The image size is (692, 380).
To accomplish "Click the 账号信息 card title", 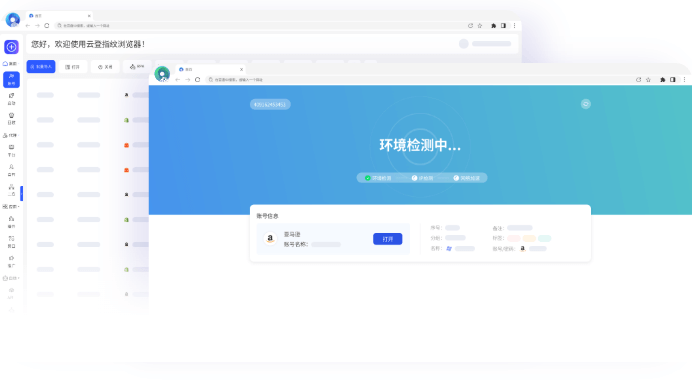I will [267, 216].
